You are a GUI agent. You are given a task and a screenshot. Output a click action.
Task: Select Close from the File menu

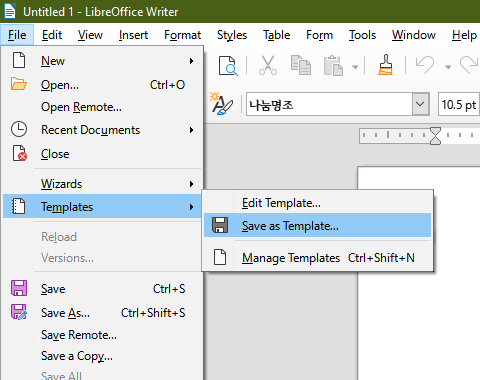(102, 154)
